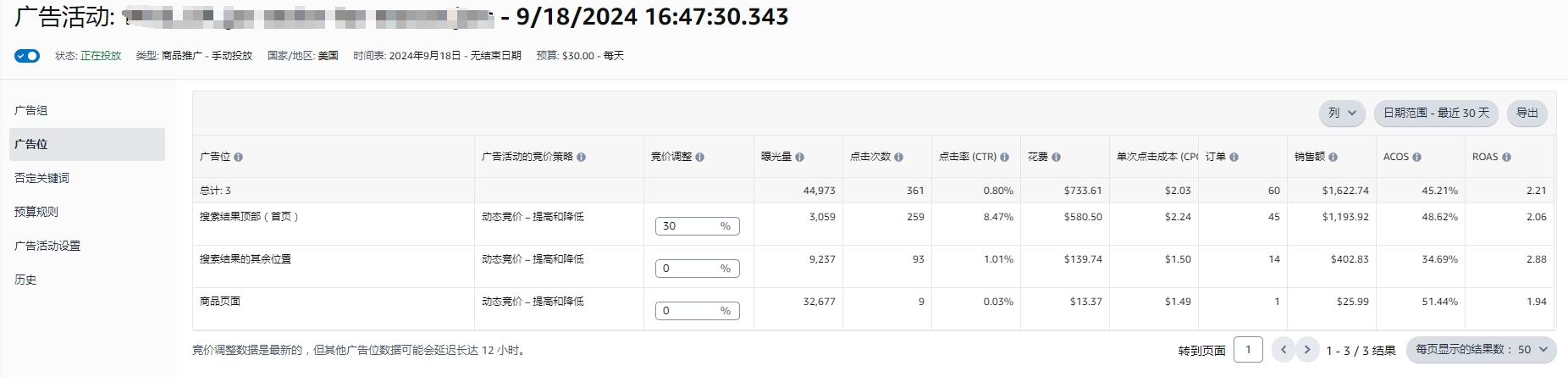The height and width of the screenshot is (377, 1568).
Task: Click info icon next to 曝光量 header
Action: pyautogui.click(x=799, y=158)
